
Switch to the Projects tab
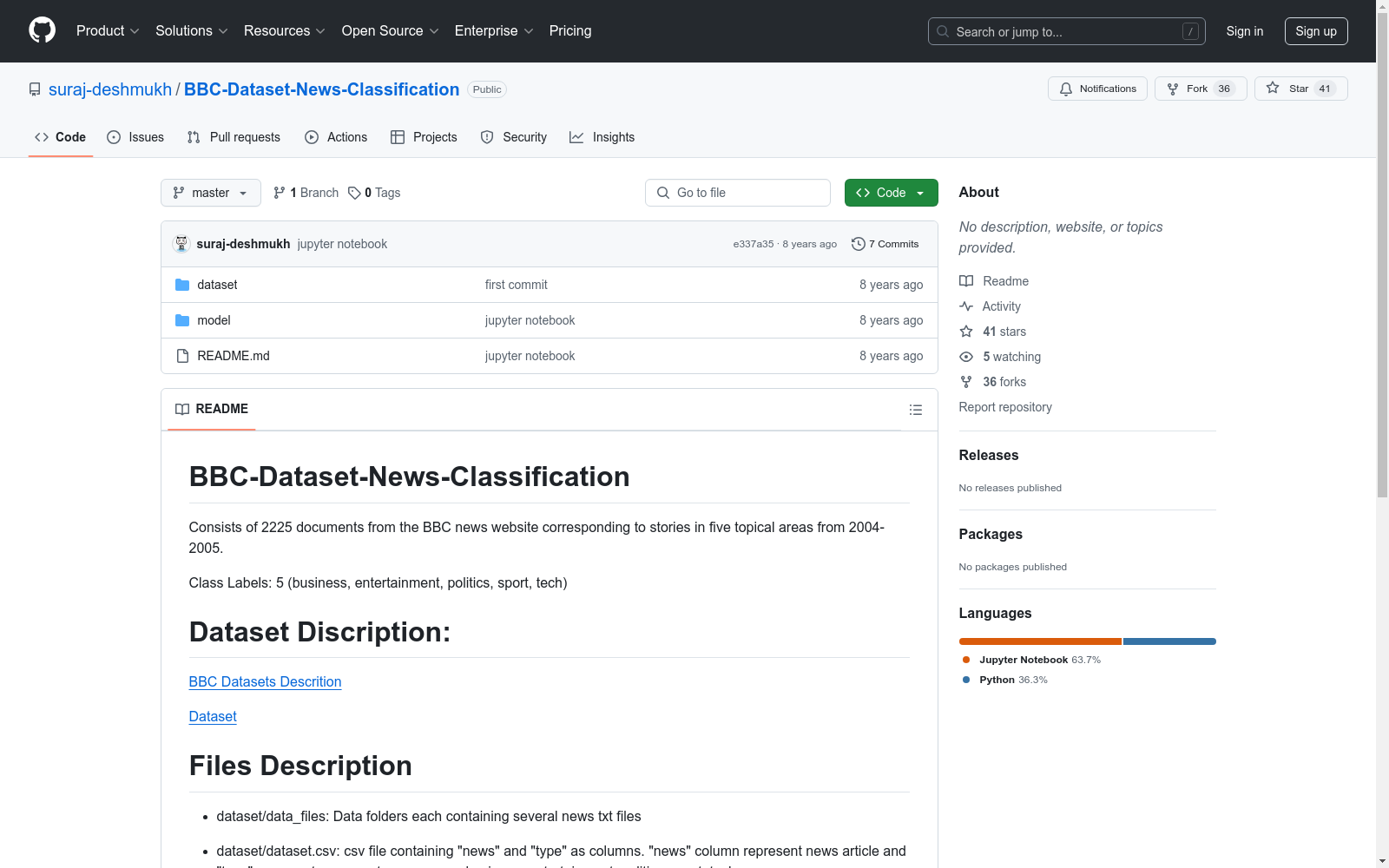(424, 137)
